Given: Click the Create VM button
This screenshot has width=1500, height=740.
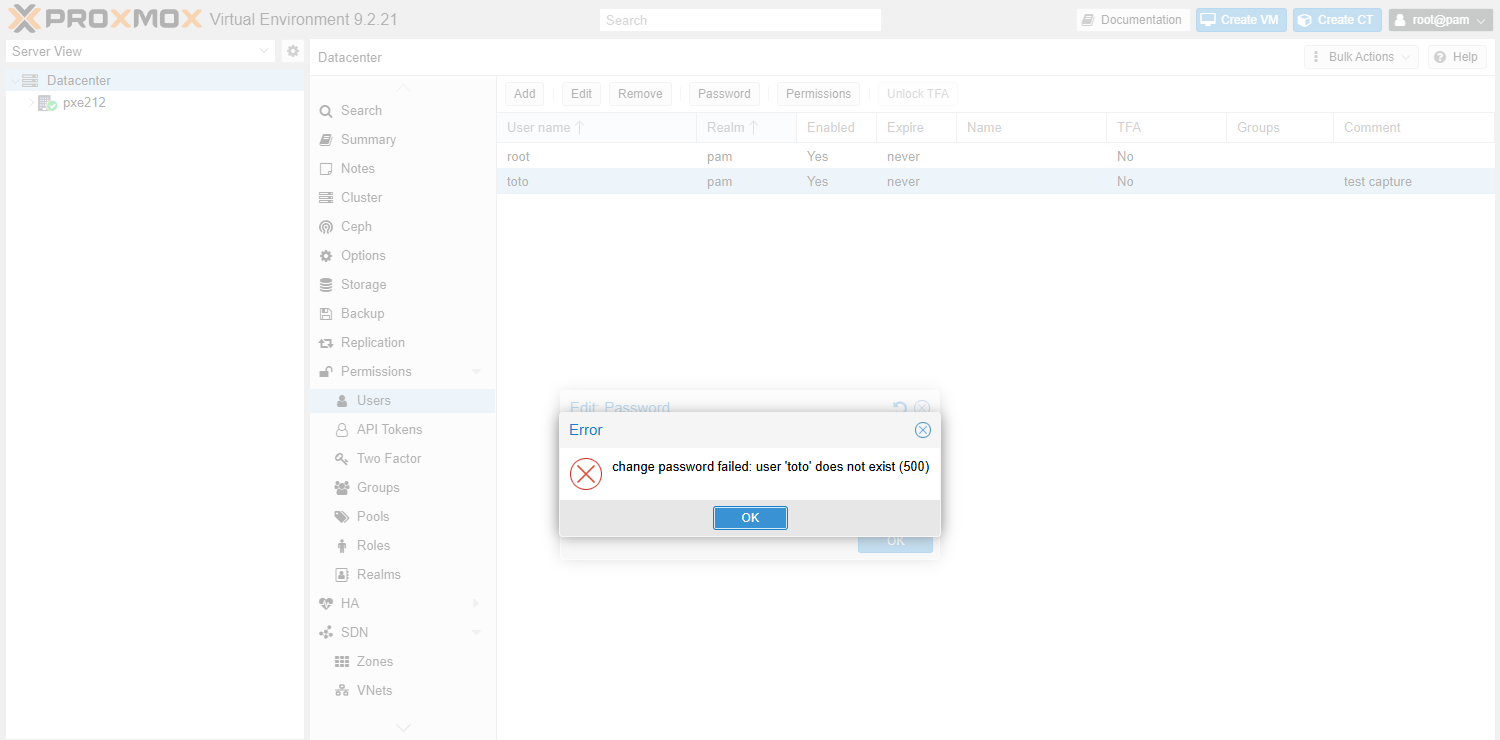Looking at the screenshot, I should [x=1241, y=20].
